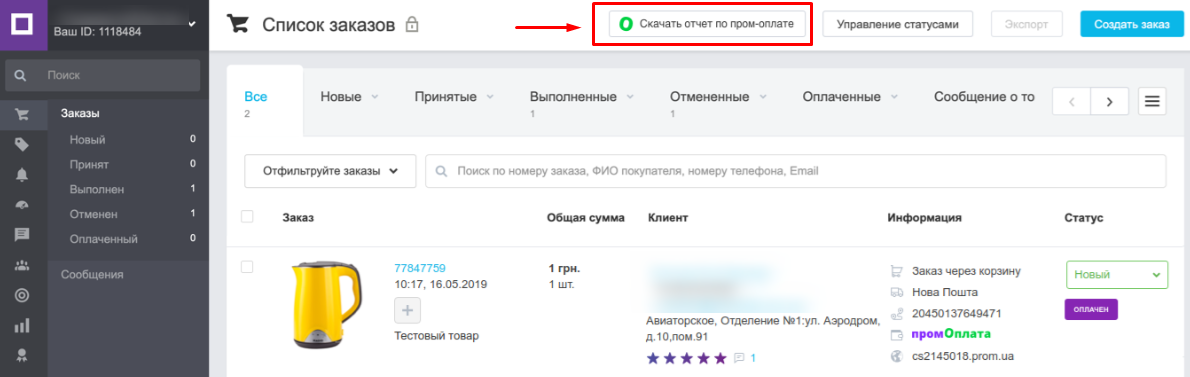Screen dimensions: 1190x377
Task: Click the Заказ через корзину text
Action: 966,271
